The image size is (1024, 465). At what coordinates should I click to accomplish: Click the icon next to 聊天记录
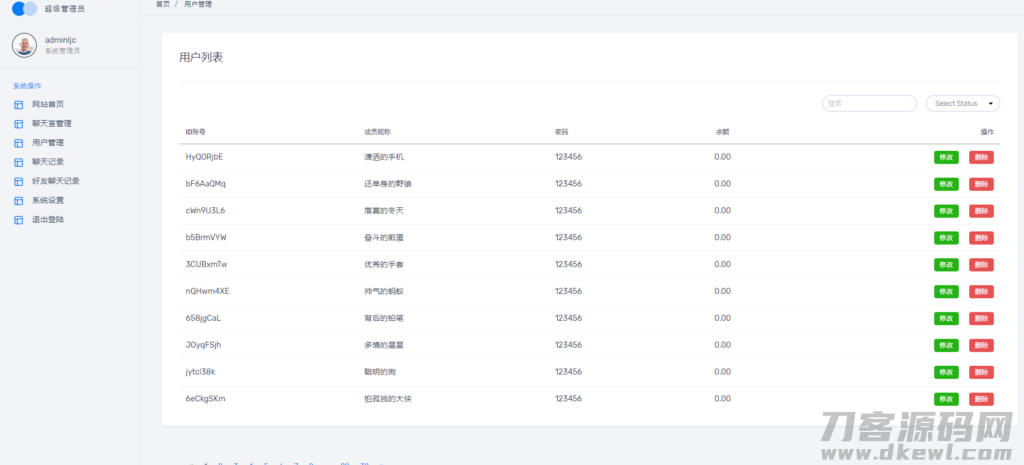click(x=18, y=162)
